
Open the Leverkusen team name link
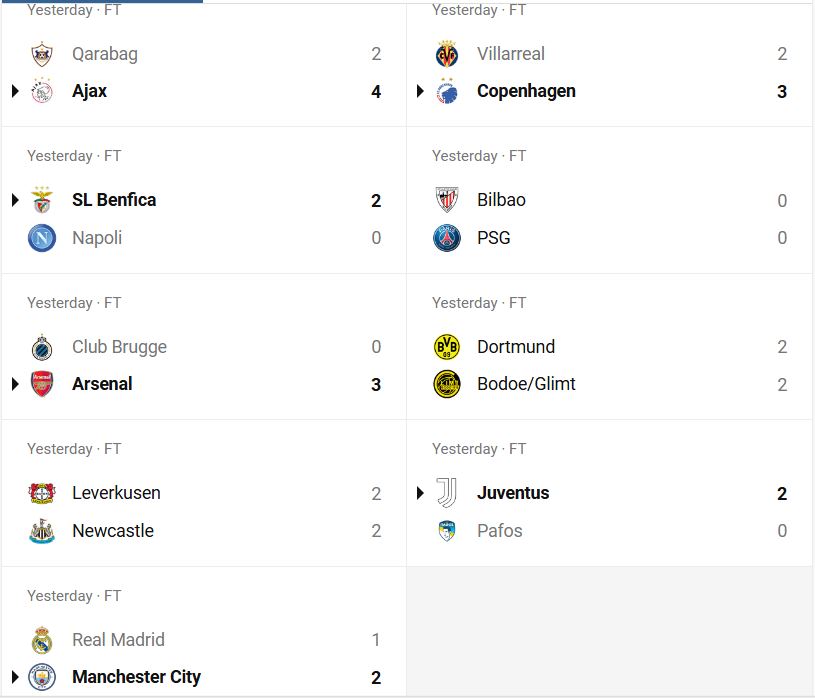[x=116, y=493]
